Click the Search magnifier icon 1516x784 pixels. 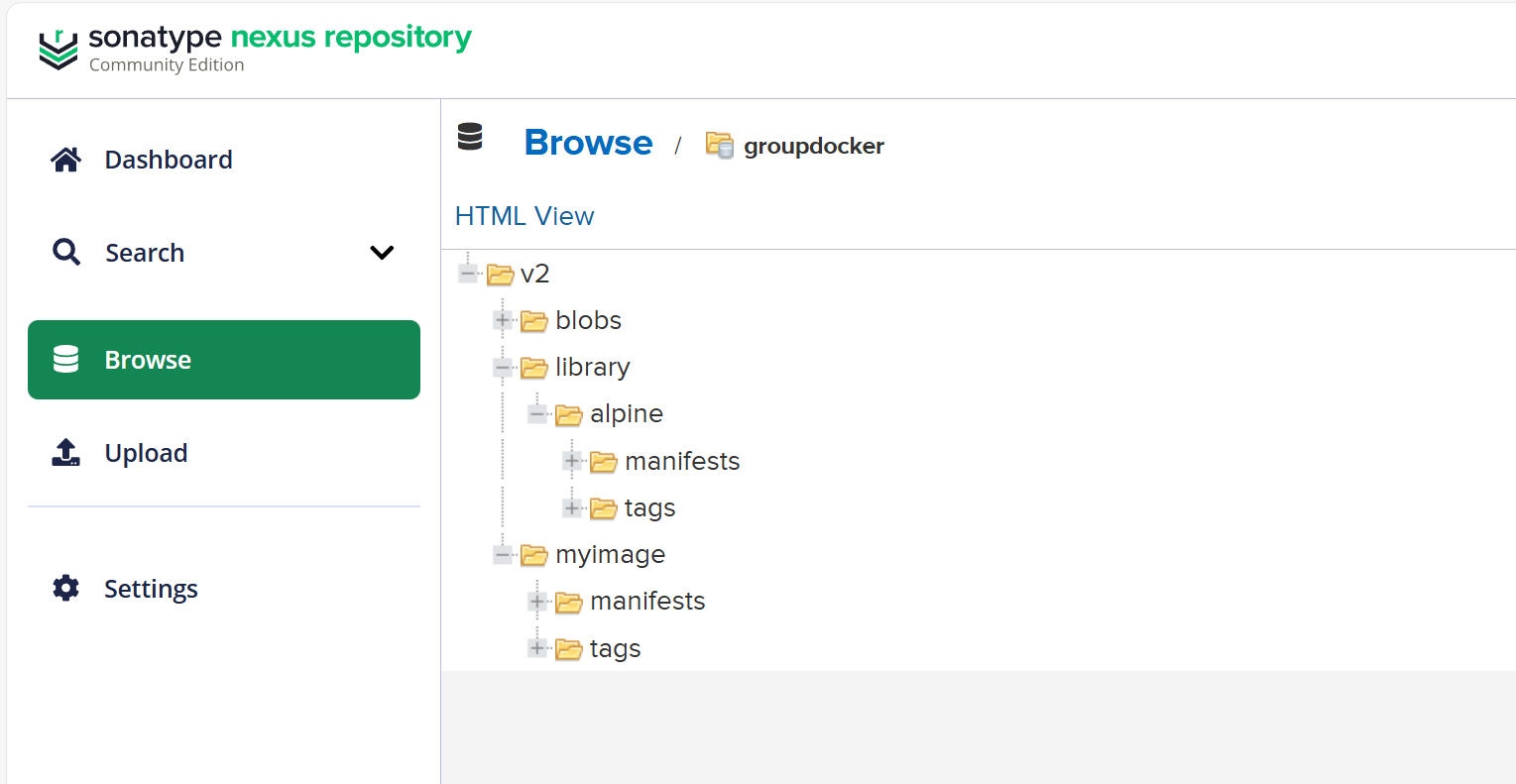(66, 253)
